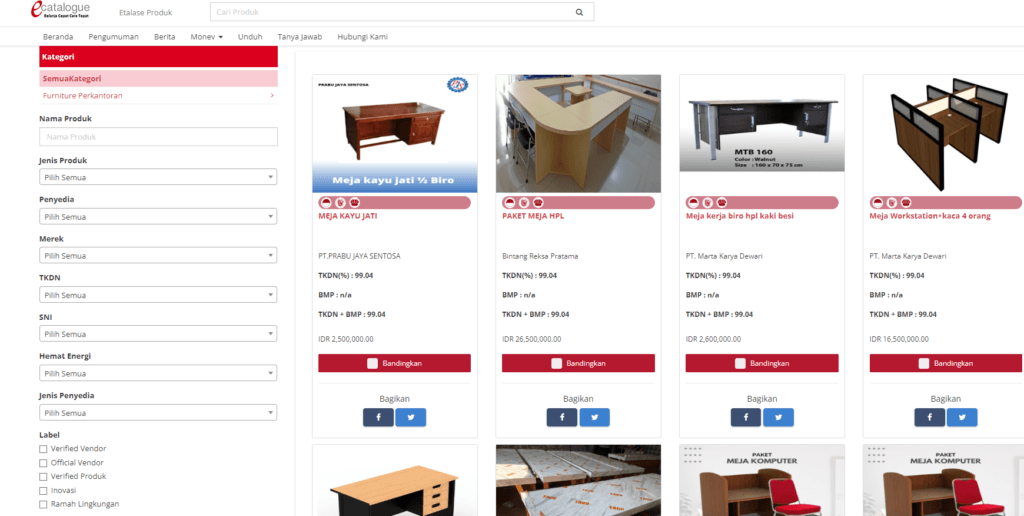Screen dimensions: 1024x516
Task: Click first badge icon under PAKET MEJA HPL image
Action: pos(509,202)
